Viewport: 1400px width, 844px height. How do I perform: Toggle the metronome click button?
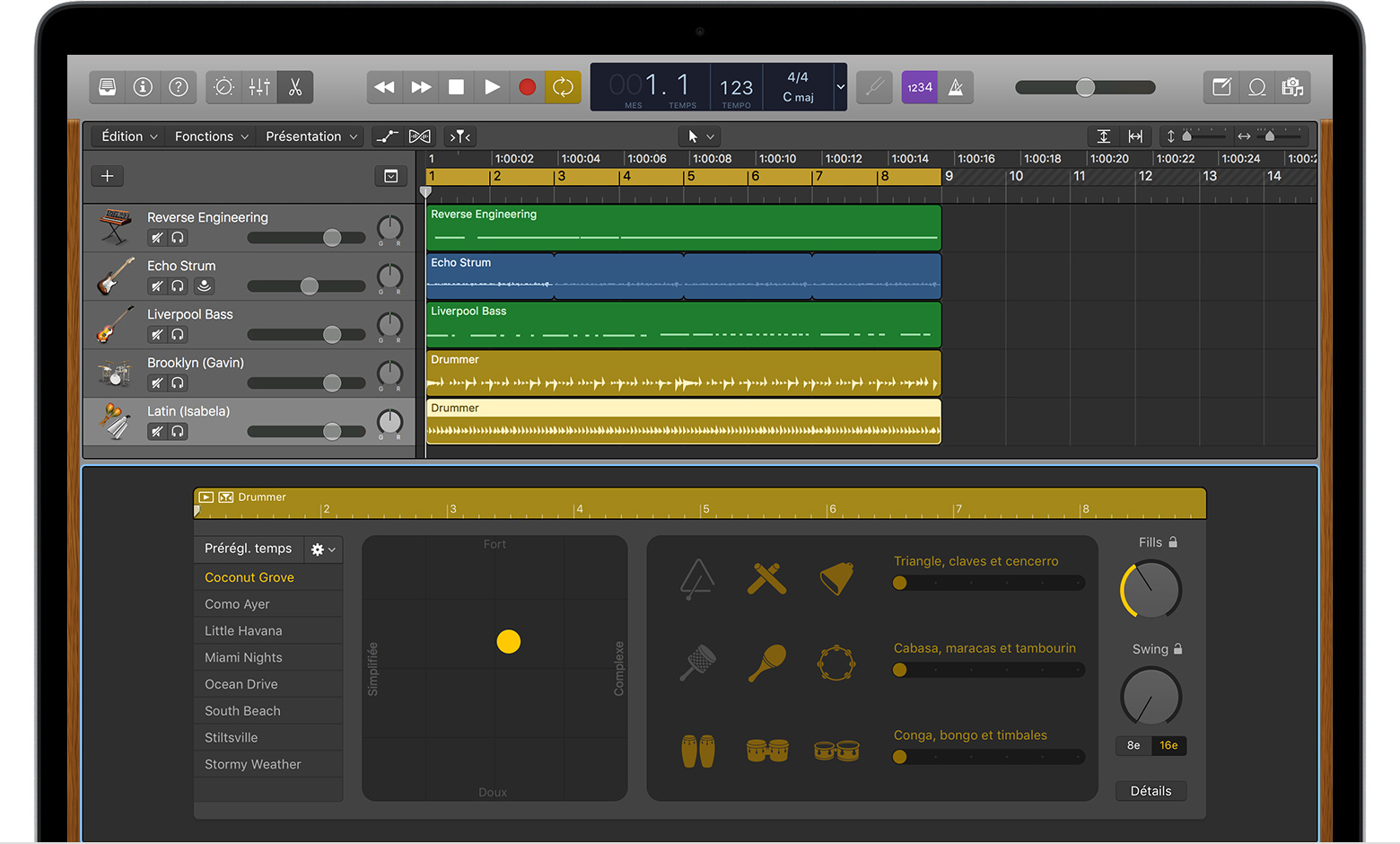pos(956,87)
